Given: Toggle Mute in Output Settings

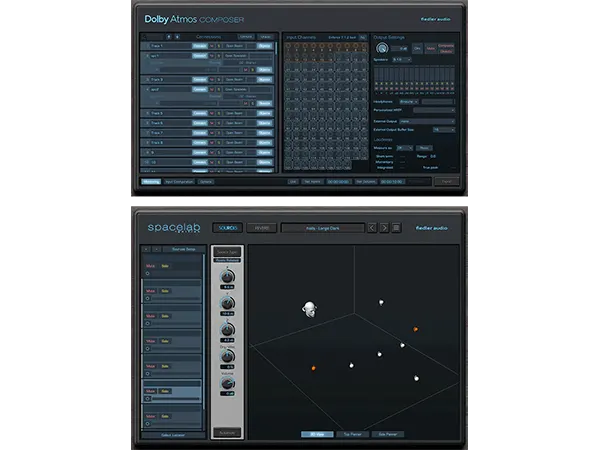Looking at the screenshot, I should pyautogui.click(x=430, y=49).
